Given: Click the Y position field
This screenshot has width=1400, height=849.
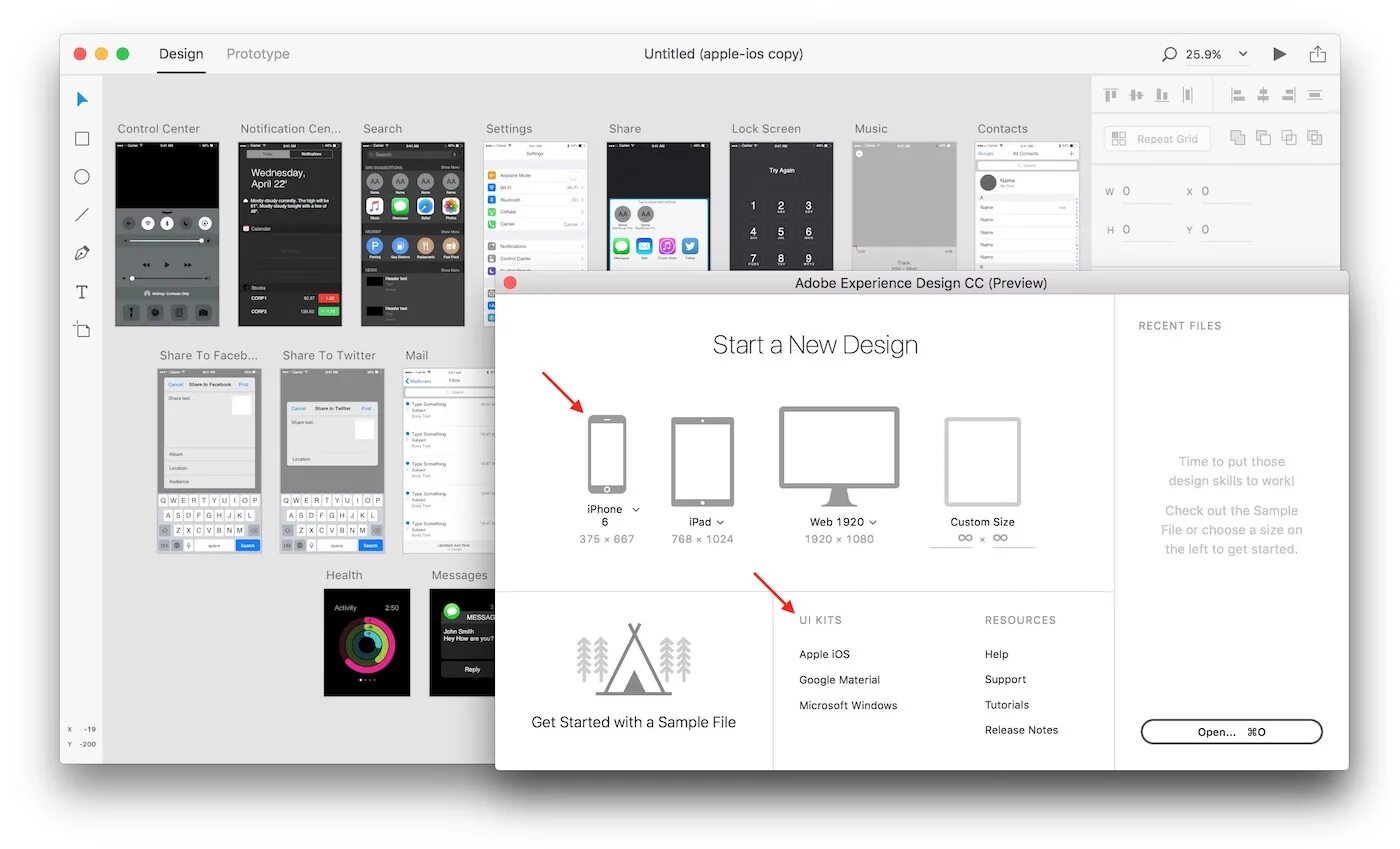Looking at the screenshot, I should (1226, 230).
